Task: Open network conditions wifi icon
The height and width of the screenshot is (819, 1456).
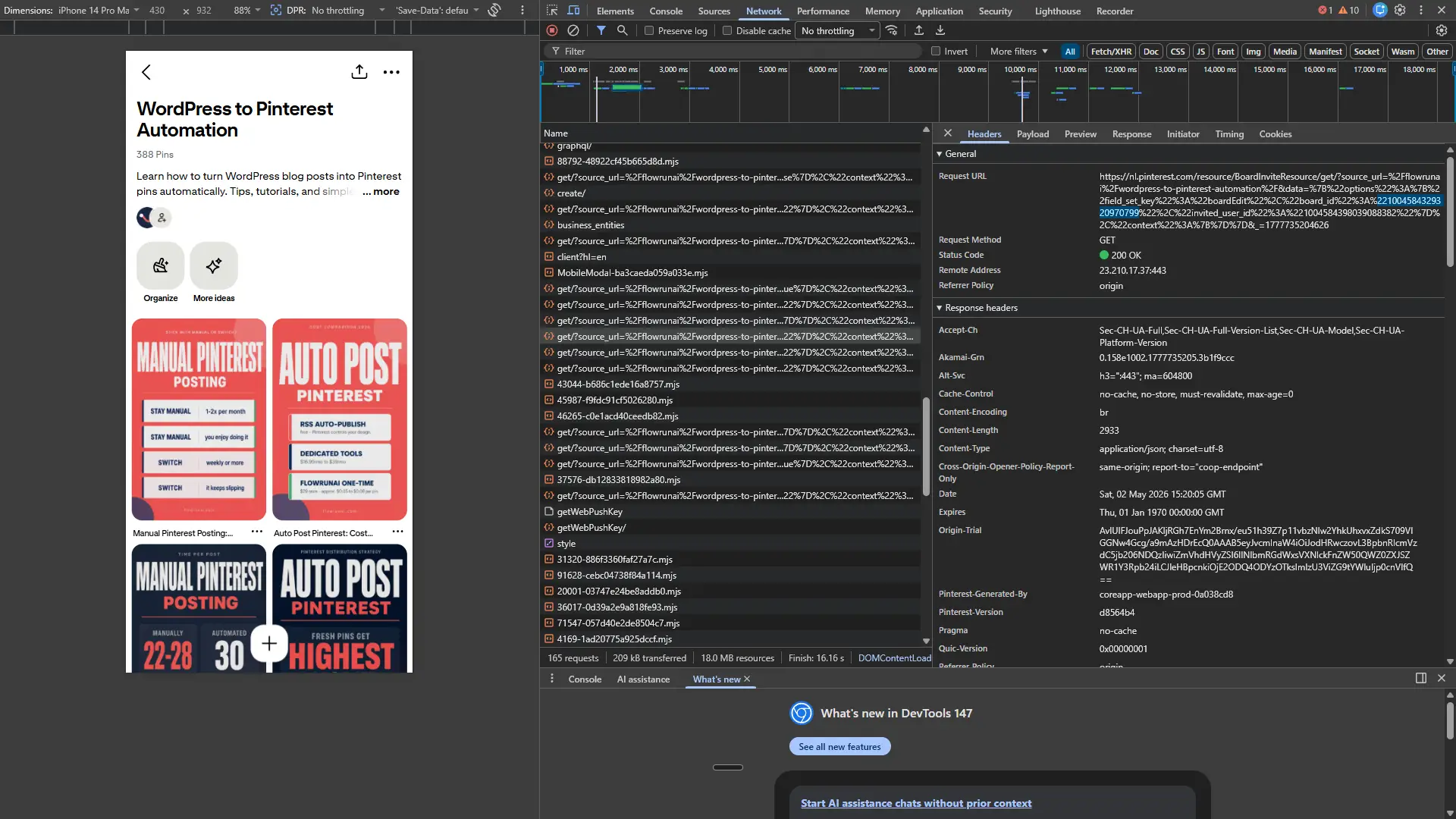Action: coord(892,30)
